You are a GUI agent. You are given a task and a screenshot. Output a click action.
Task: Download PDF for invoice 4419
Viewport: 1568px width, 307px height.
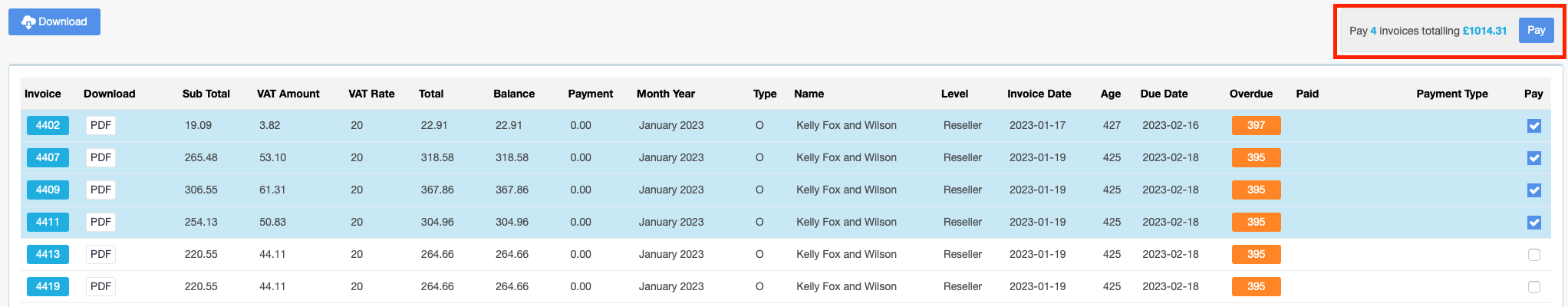pyautogui.click(x=100, y=286)
